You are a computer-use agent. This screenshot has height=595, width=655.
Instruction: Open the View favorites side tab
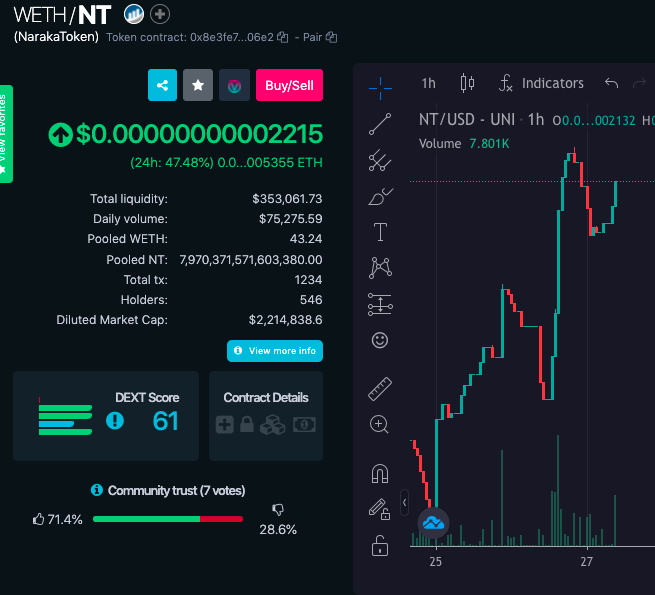[x=6, y=134]
